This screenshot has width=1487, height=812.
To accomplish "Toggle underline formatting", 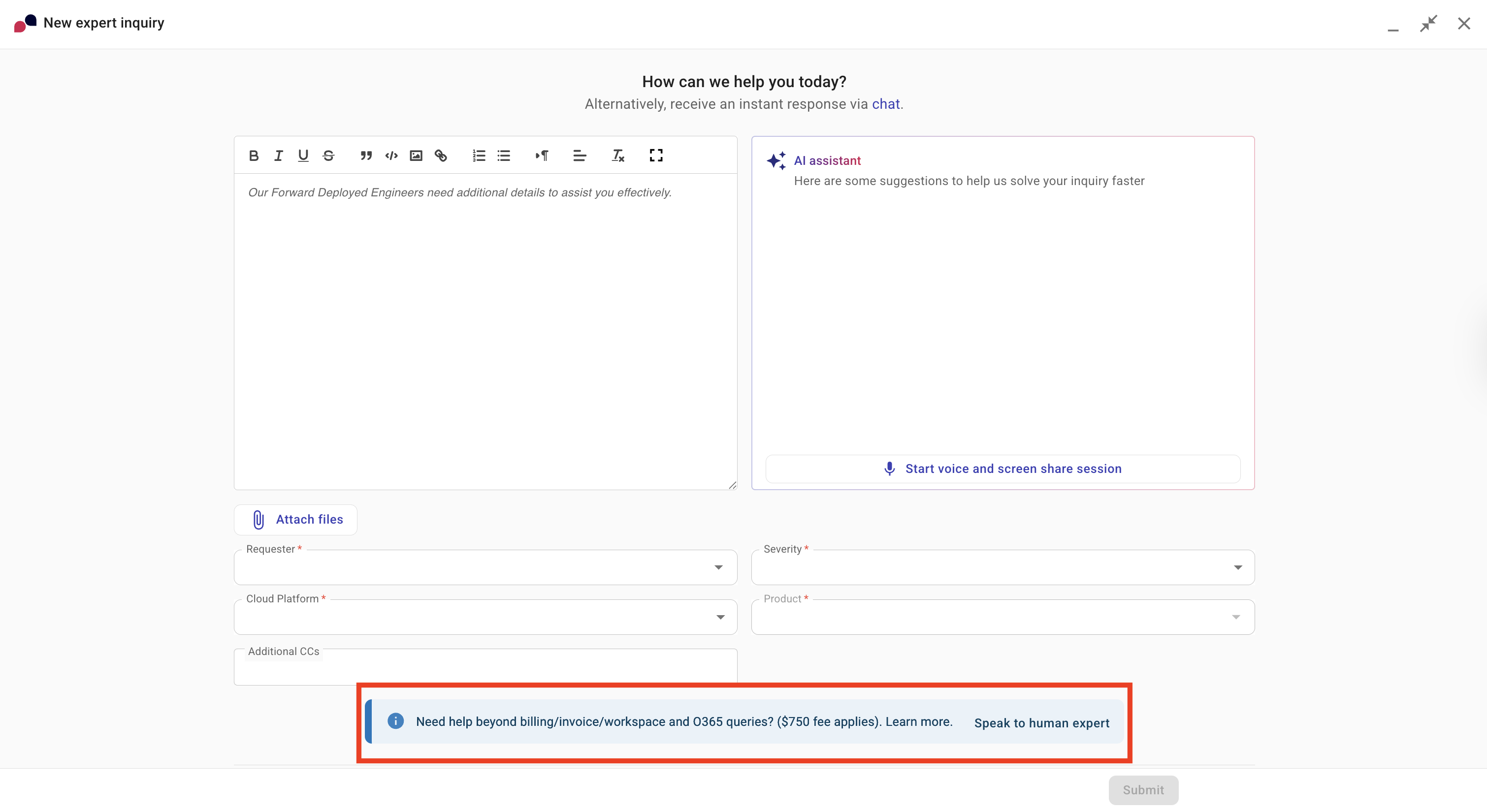I will point(303,155).
